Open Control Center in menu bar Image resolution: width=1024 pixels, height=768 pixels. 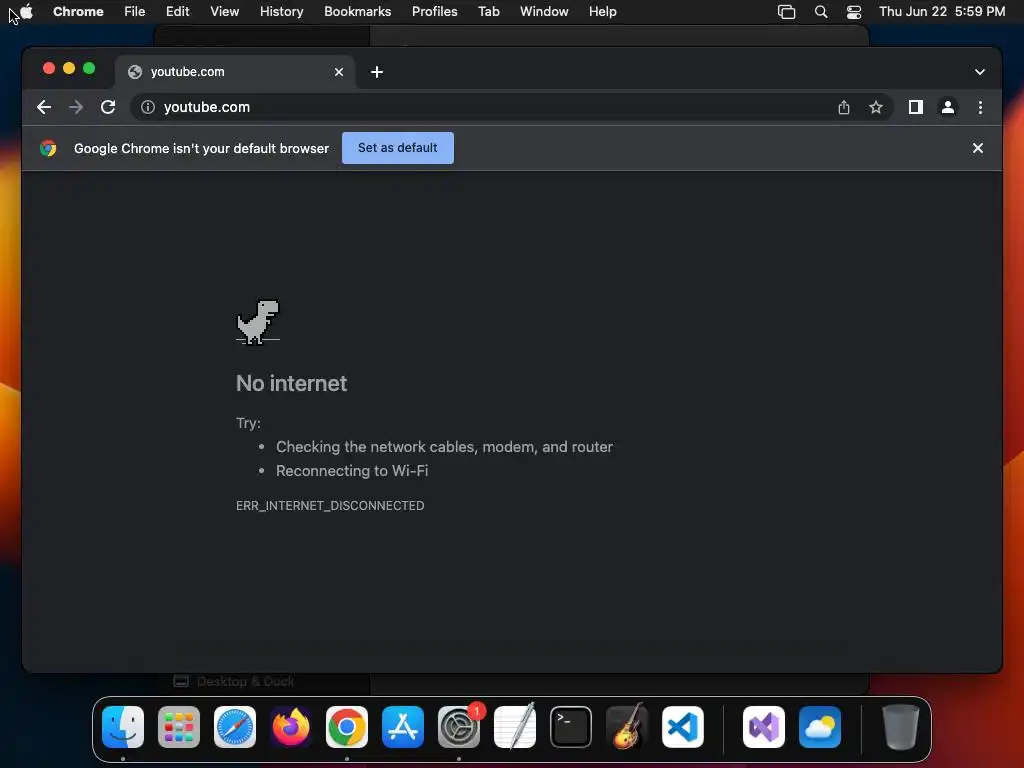click(854, 12)
